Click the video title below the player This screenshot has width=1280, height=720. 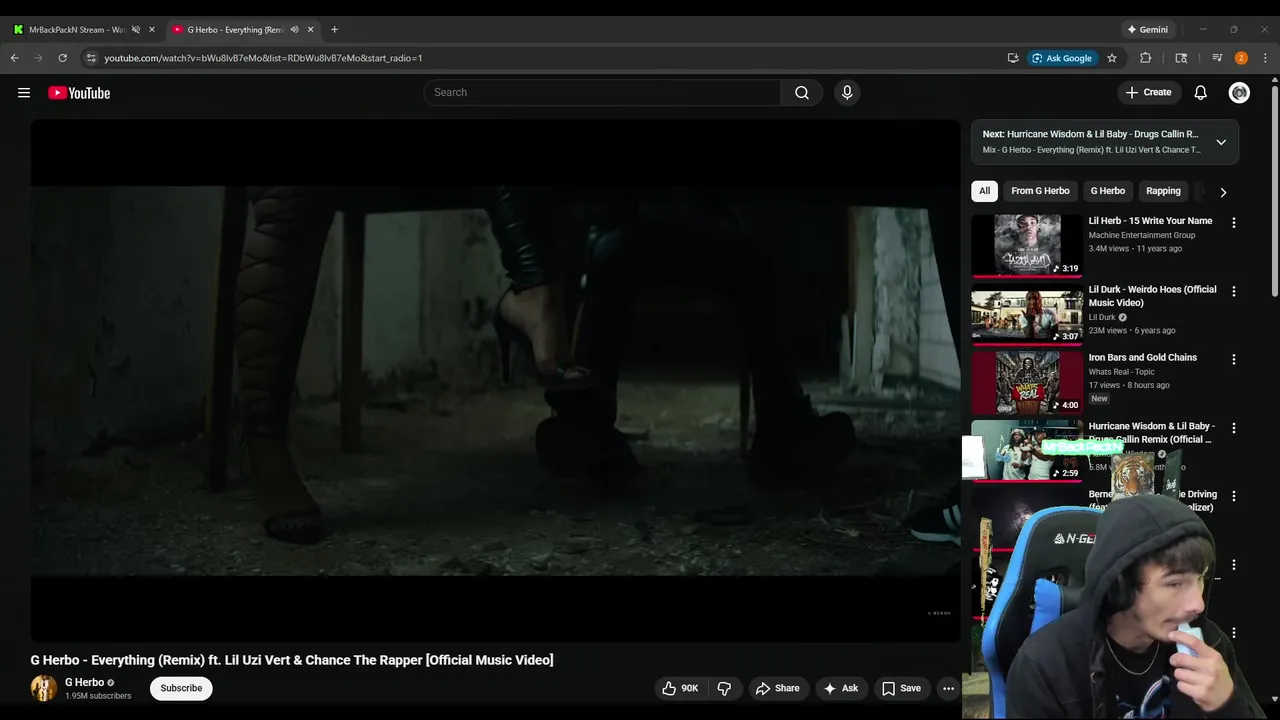pyautogui.click(x=292, y=660)
